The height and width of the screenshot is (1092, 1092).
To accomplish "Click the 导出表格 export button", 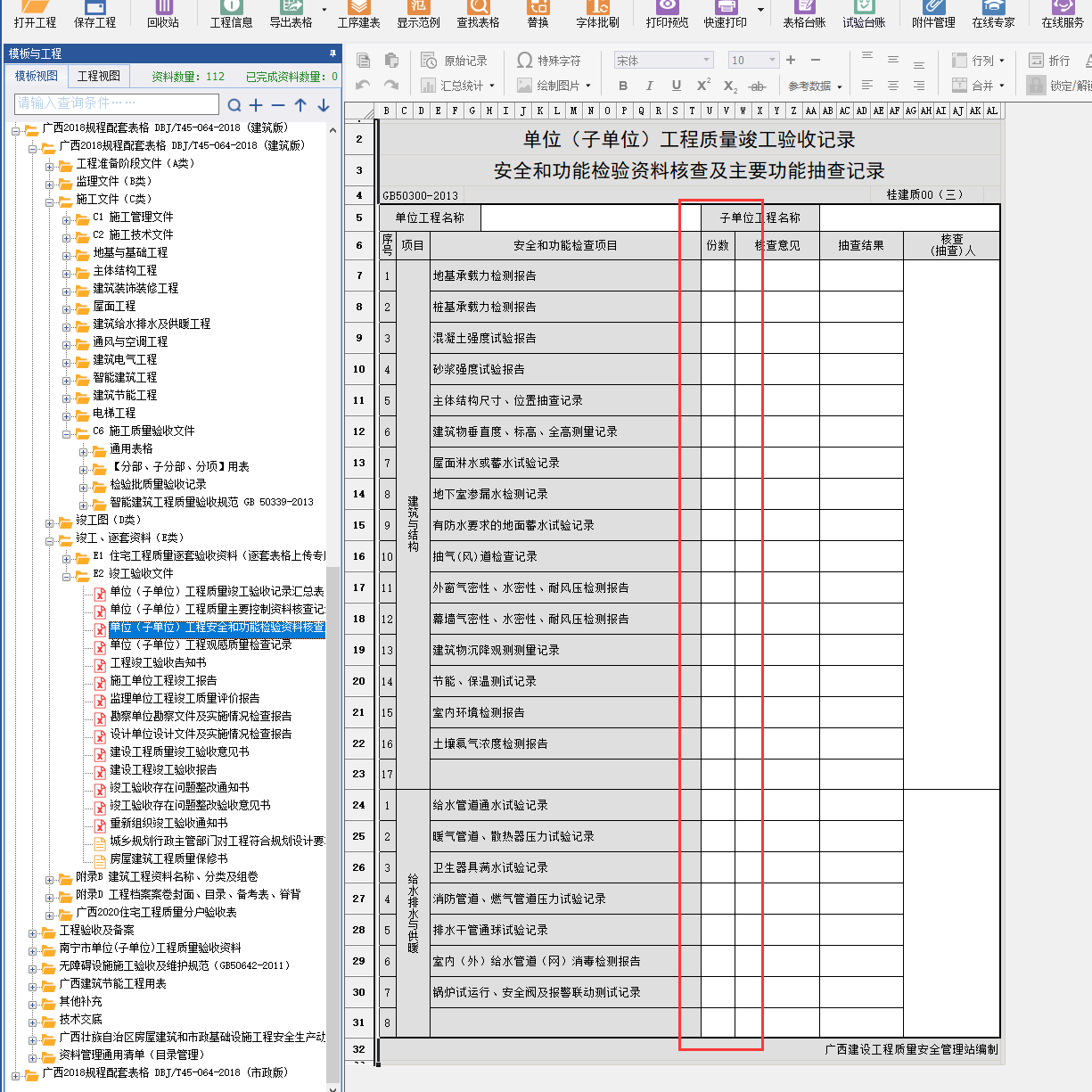I will (291, 15).
